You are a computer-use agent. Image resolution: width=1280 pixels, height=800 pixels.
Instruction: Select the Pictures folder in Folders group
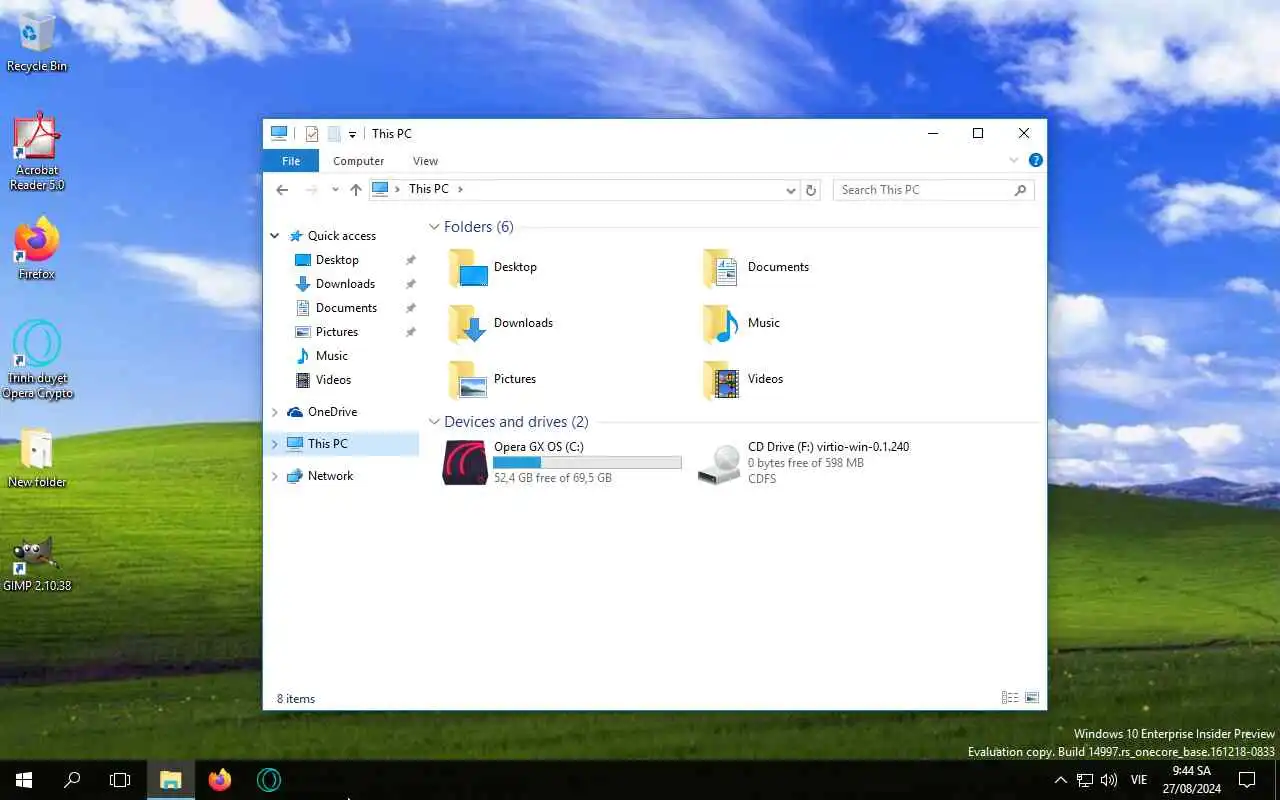(492, 379)
